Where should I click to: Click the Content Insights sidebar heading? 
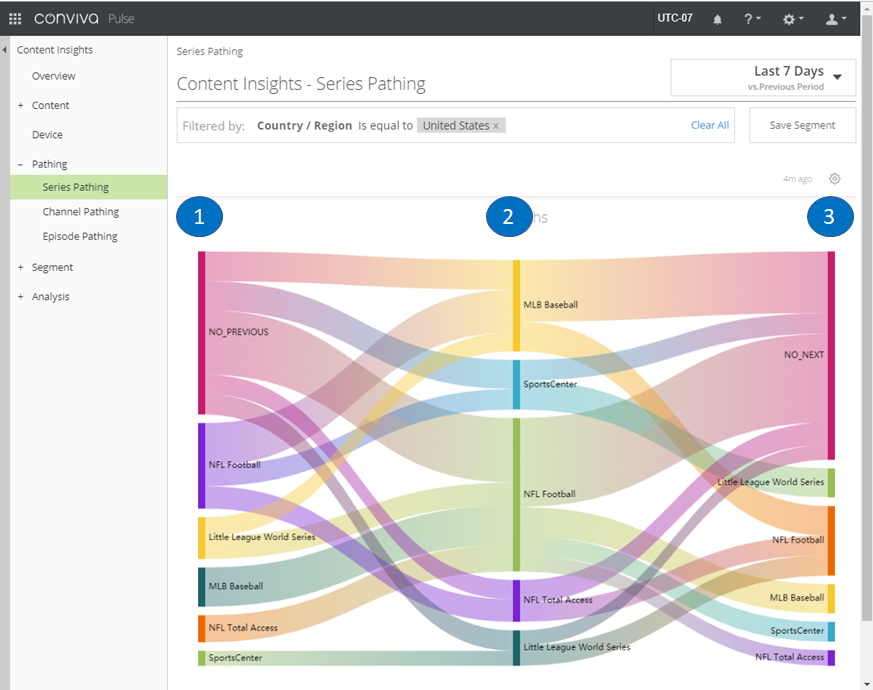55,50
